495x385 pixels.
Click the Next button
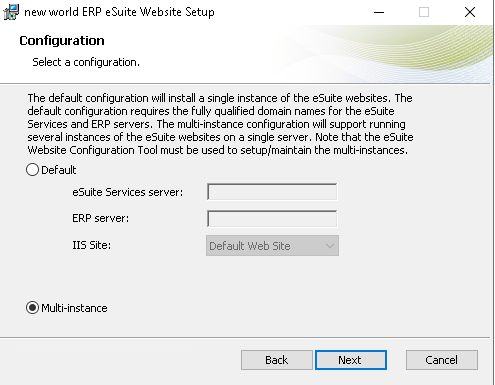point(351,360)
